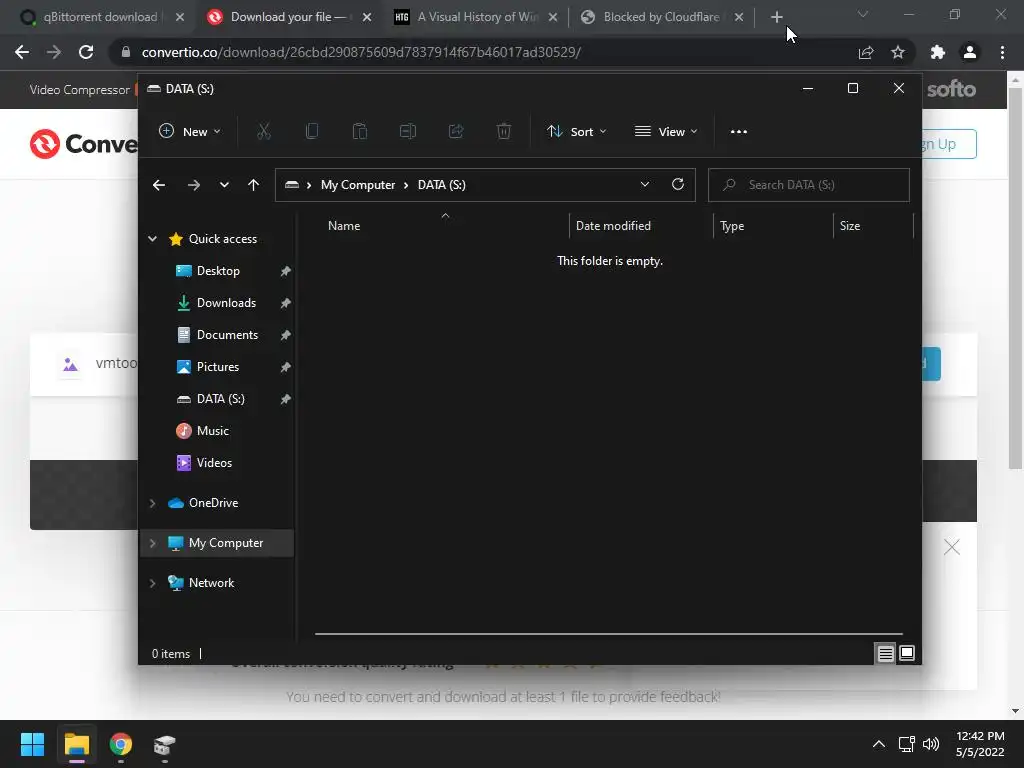
Task: Open the third pinned taskbar app
Action: [165, 744]
